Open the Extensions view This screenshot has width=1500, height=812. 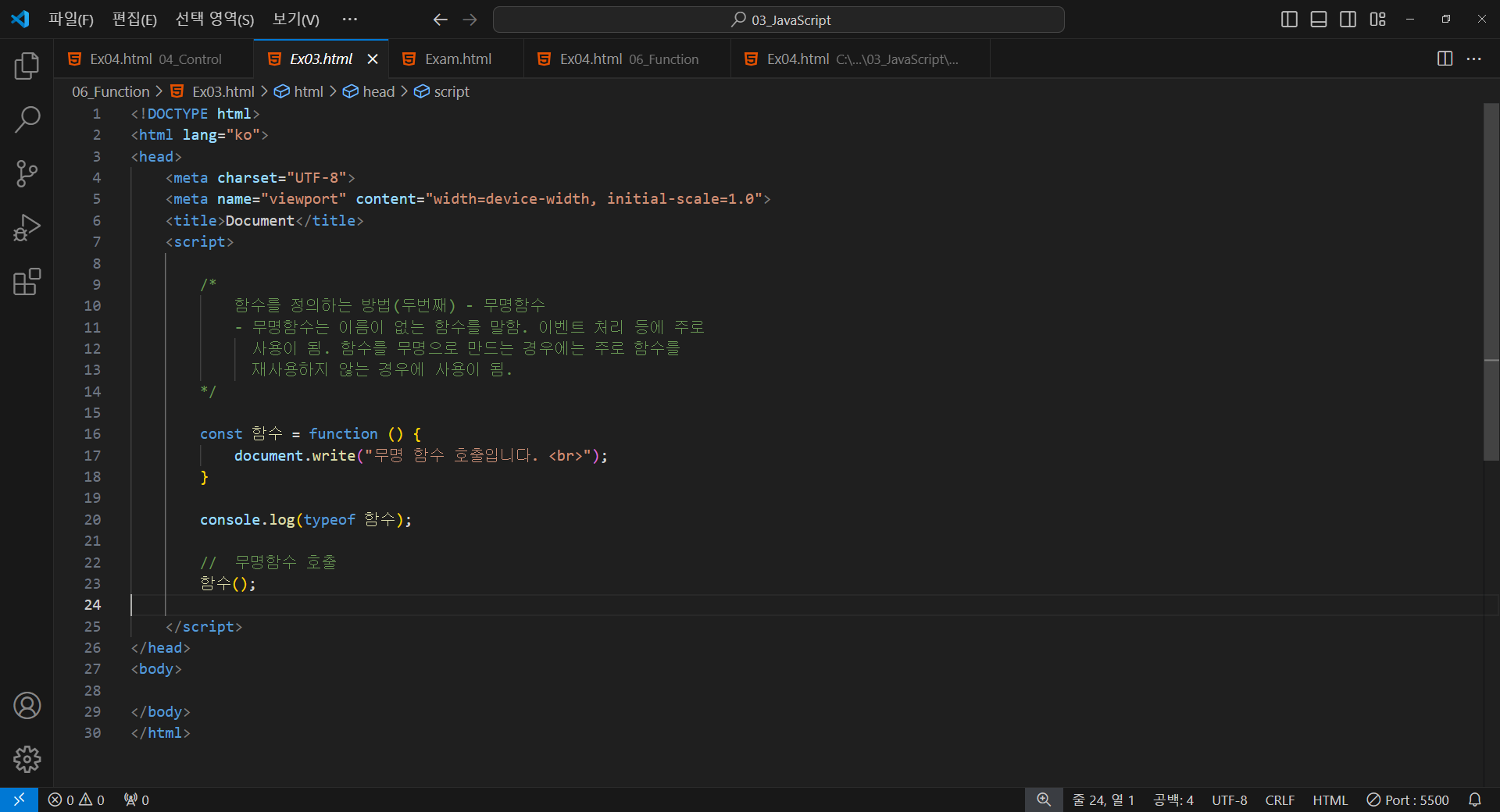(27, 282)
